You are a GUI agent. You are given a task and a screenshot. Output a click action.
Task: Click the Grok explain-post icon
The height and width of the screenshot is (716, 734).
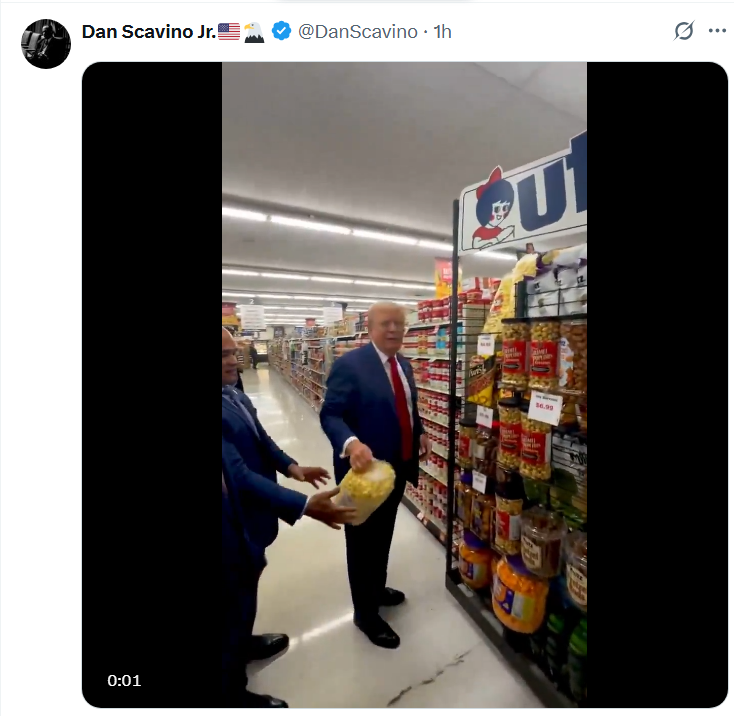(x=684, y=31)
